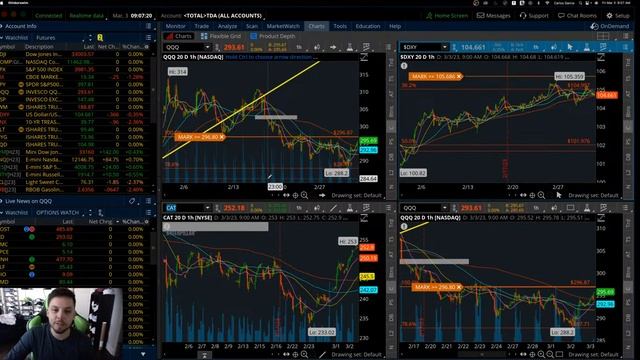Click the Home Screen button
Viewport: 640px width, 360px height.
click(x=447, y=16)
